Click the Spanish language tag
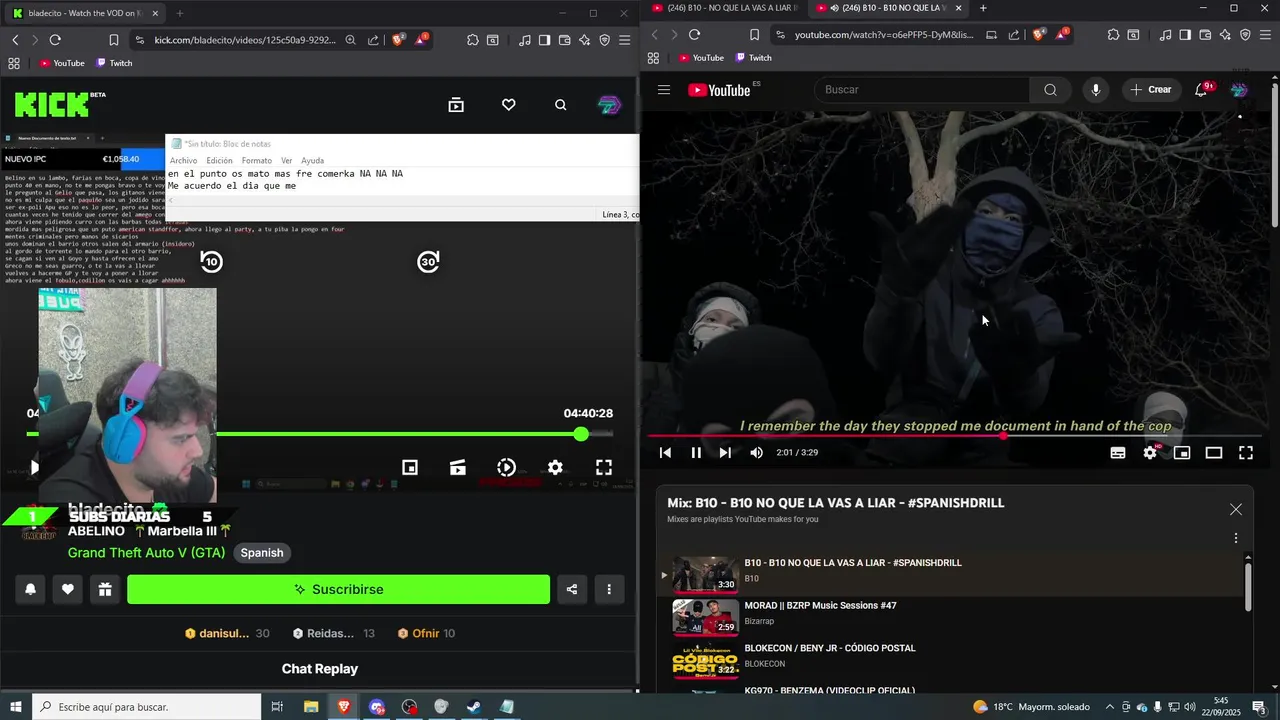1280x720 pixels. [262, 553]
